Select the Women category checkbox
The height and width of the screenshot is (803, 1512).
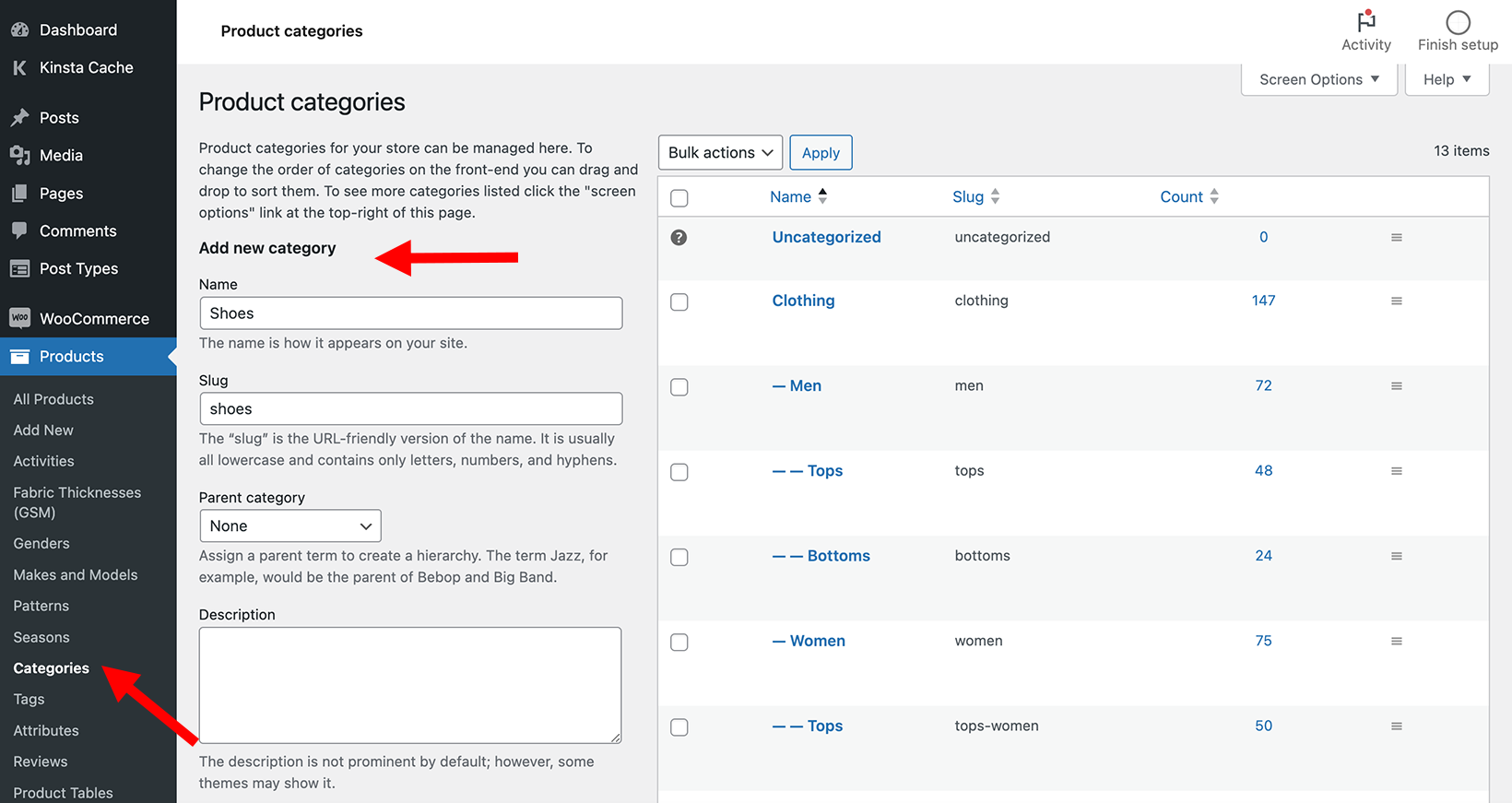point(679,643)
